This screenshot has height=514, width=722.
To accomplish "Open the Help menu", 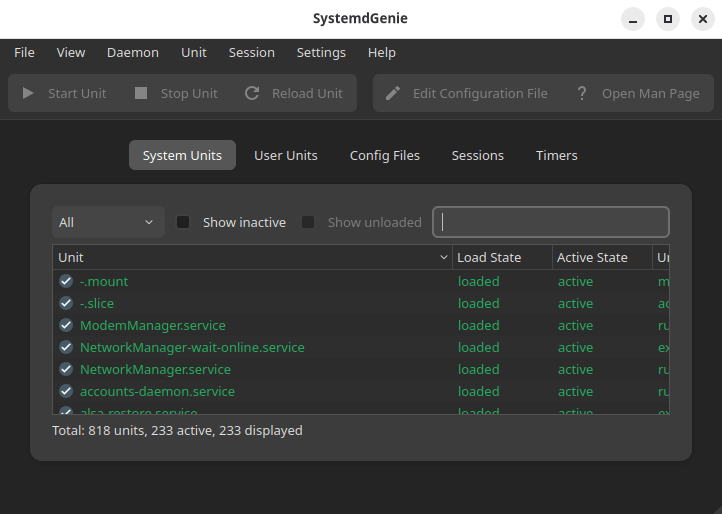I will (x=382, y=53).
